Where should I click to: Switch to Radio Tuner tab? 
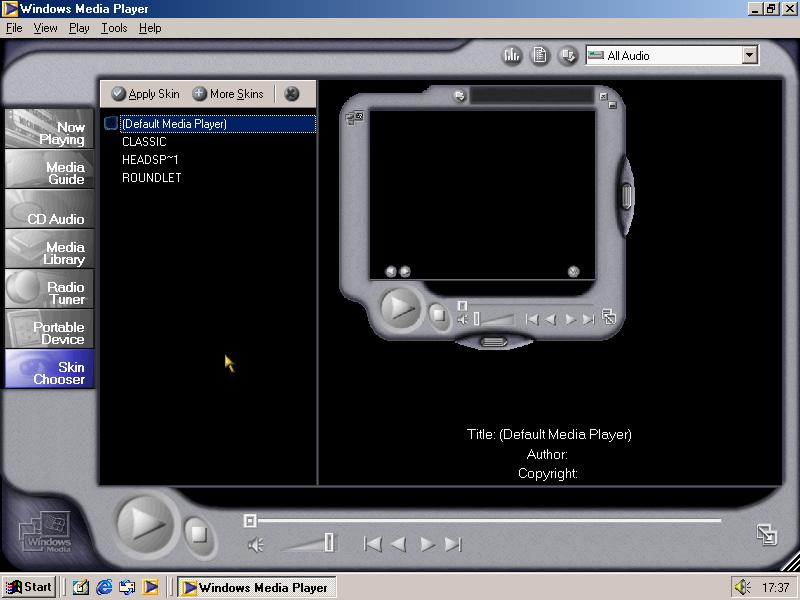pos(49,293)
